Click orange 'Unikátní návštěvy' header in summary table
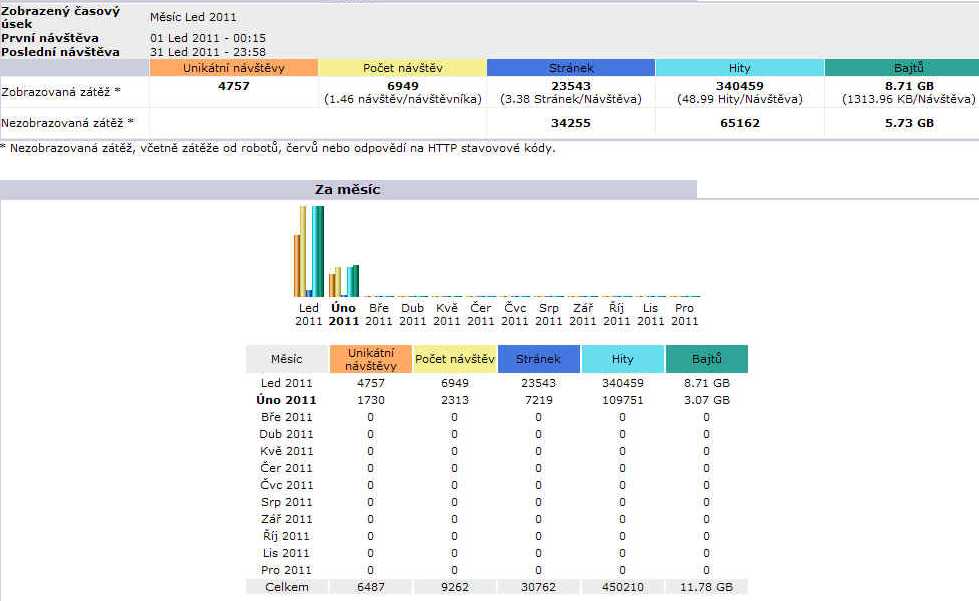 (234, 67)
